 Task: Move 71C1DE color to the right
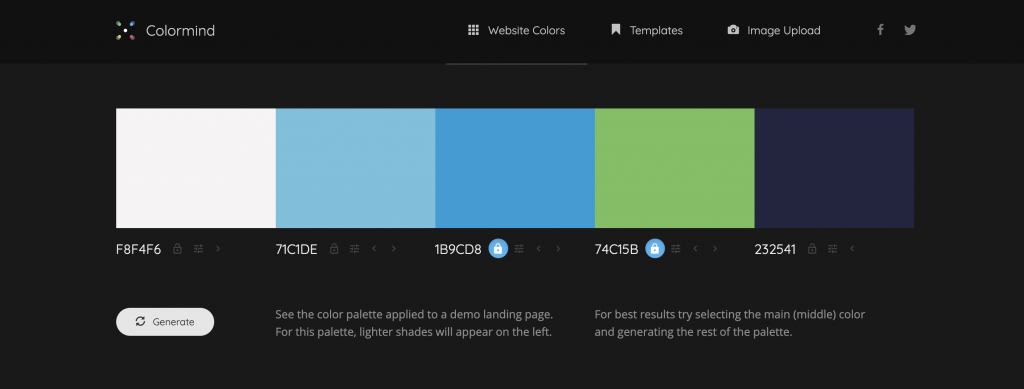[x=394, y=249]
